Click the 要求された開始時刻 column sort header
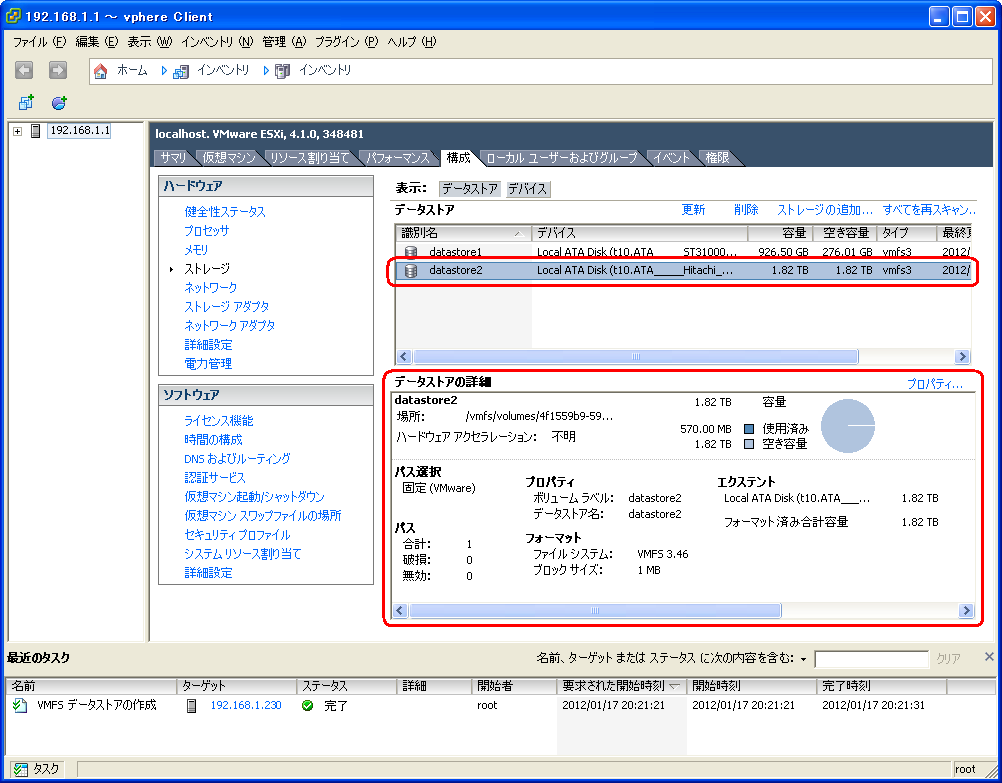The height and width of the screenshot is (783, 1002). pos(620,686)
